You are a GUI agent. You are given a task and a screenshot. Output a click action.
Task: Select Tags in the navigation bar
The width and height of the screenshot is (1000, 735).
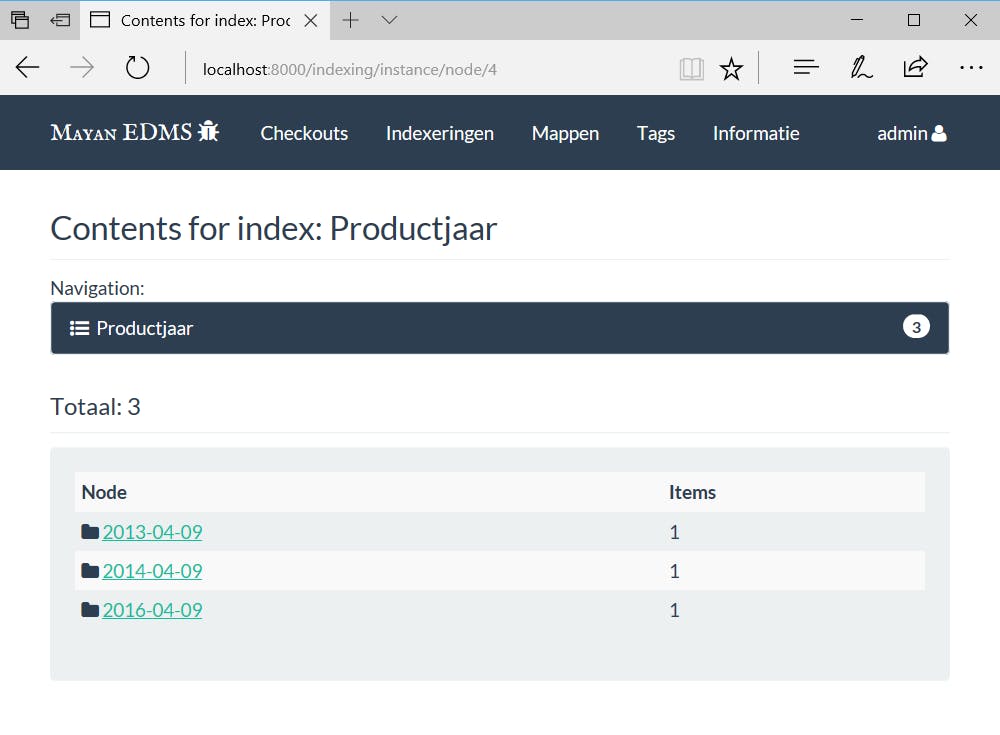click(x=656, y=133)
